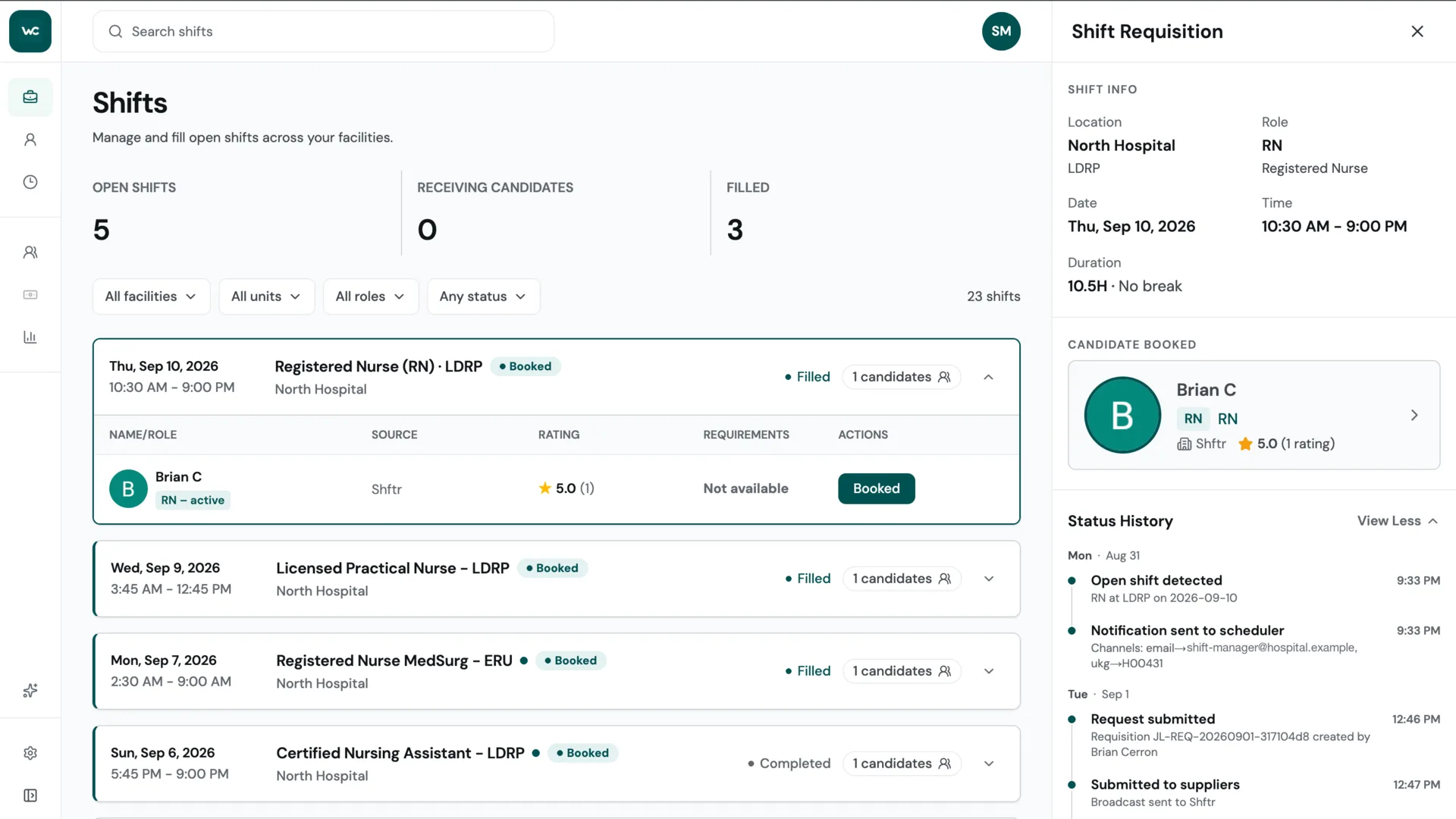1456x819 pixels.
Task: Open the sparkle AI assistant sidebar icon
Action: [30, 690]
